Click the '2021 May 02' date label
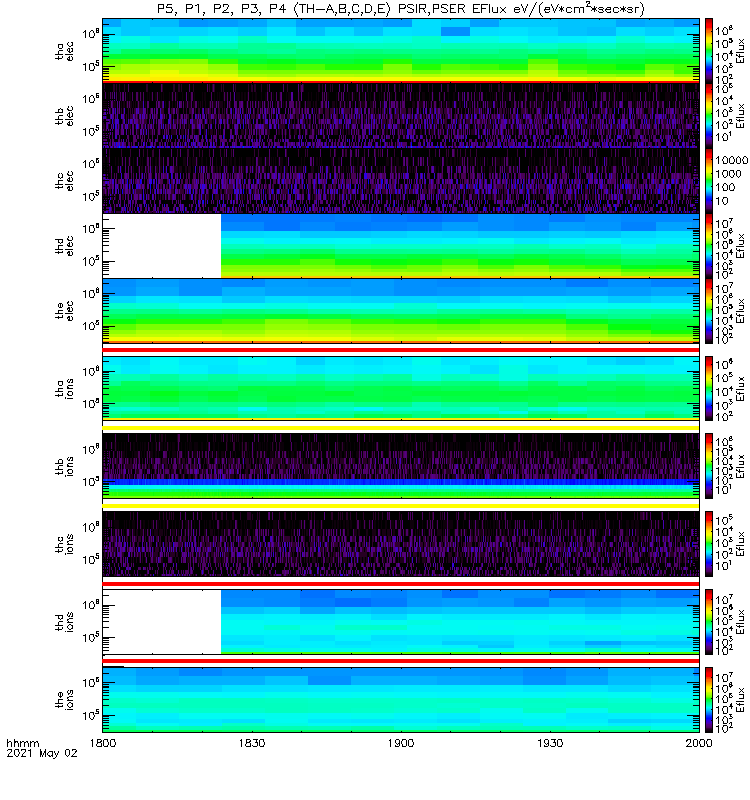 click(42, 753)
